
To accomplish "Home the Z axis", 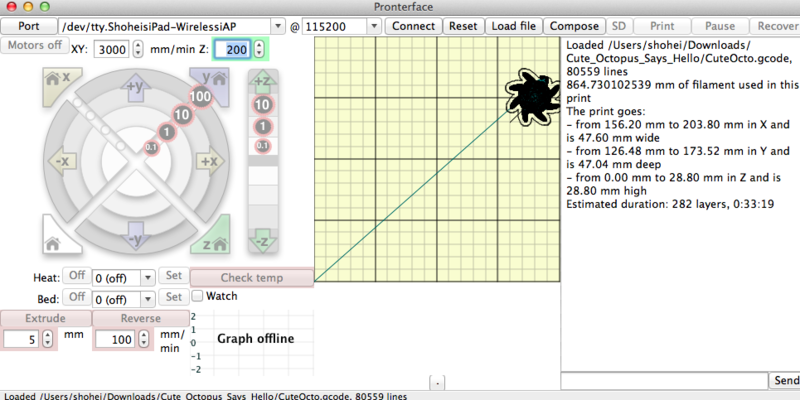I will pos(213,238).
